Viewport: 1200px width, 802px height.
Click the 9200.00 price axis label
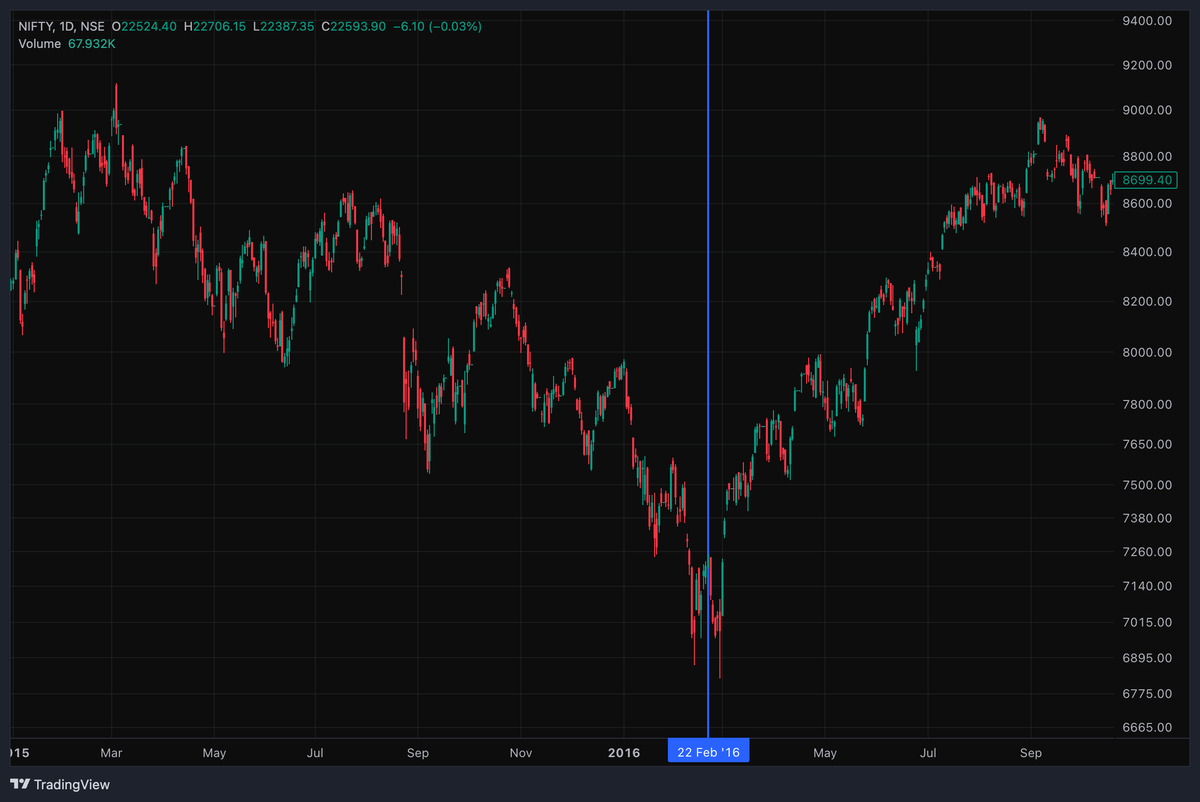click(x=1147, y=66)
